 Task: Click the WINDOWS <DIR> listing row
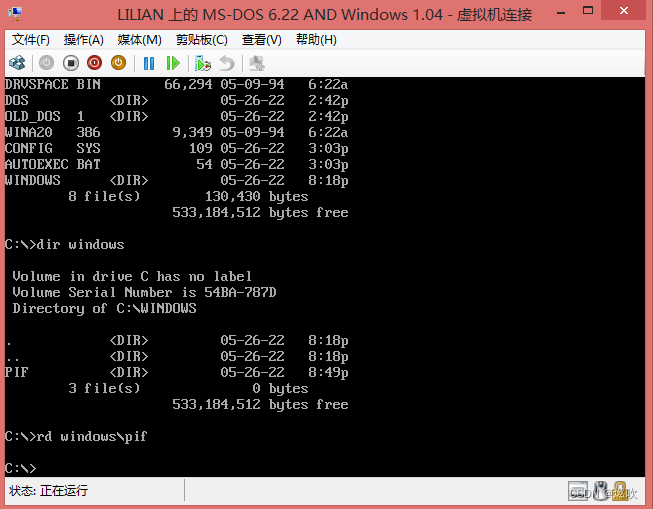(176, 180)
